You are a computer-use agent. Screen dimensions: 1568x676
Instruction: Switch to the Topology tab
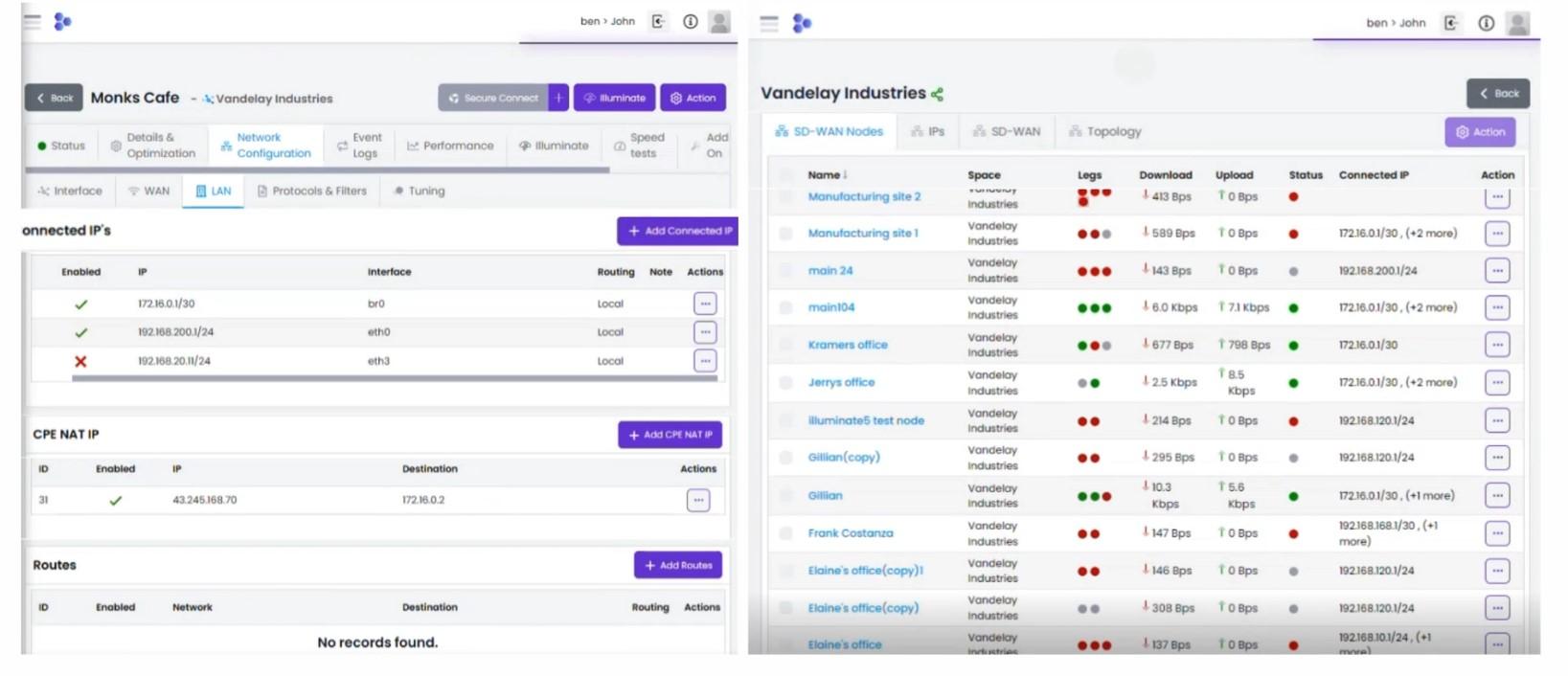1104,131
